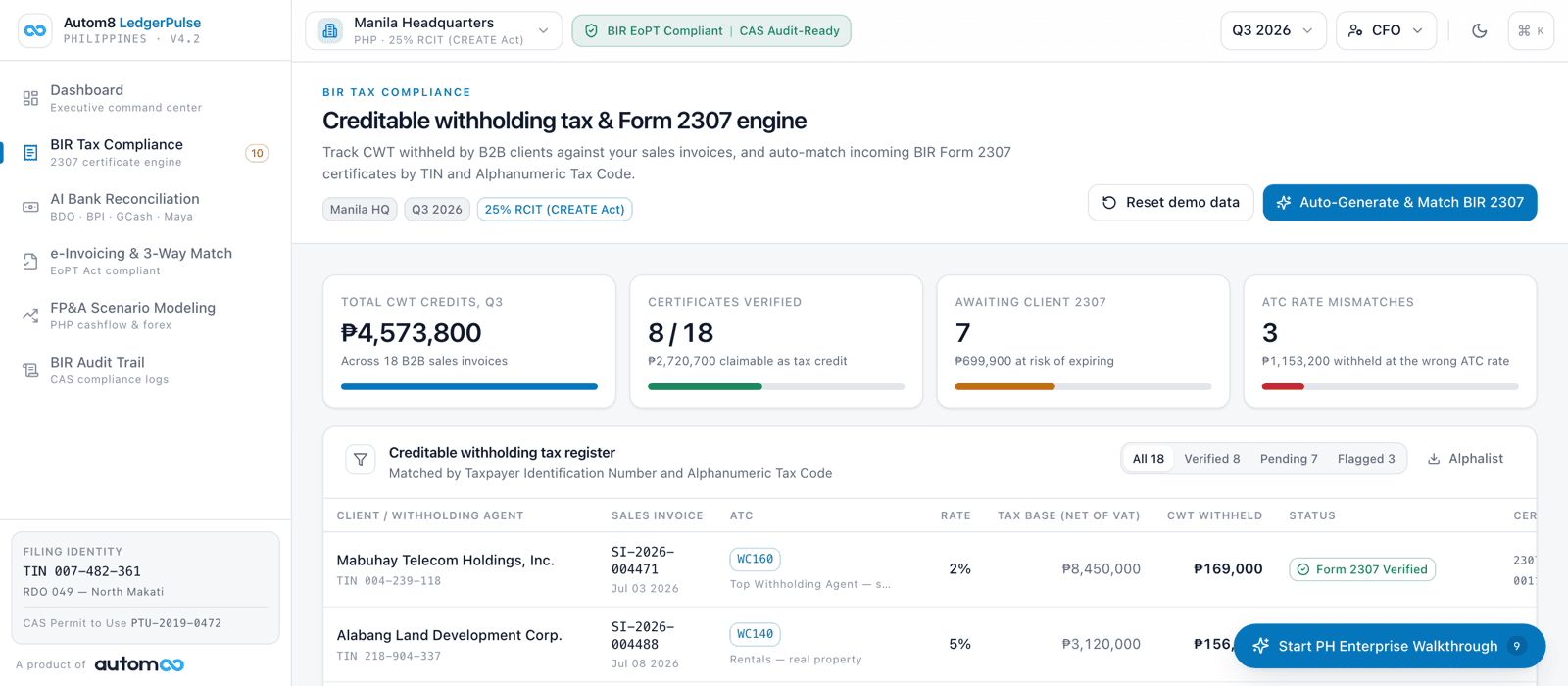Click the AI Bank Reconciliation cash icon
The width and height of the screenshot is (1568, 686).
pyautogui.click(x=30, y=207)
